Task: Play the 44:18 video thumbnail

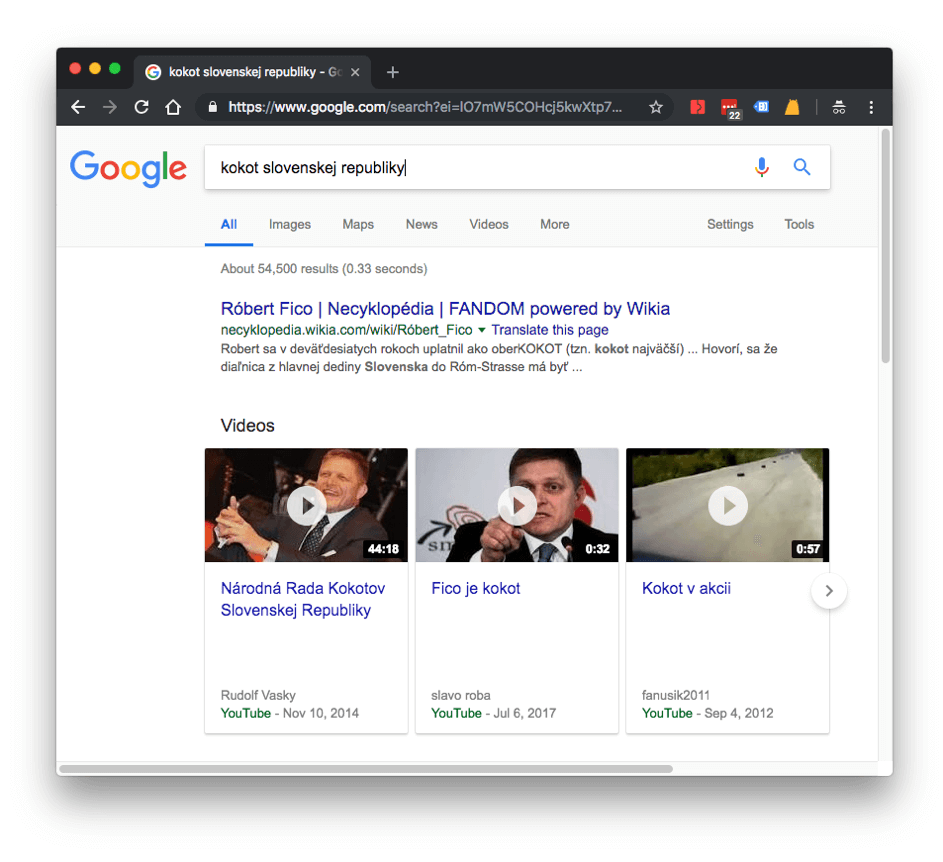Action: click(x=306, y=505)
